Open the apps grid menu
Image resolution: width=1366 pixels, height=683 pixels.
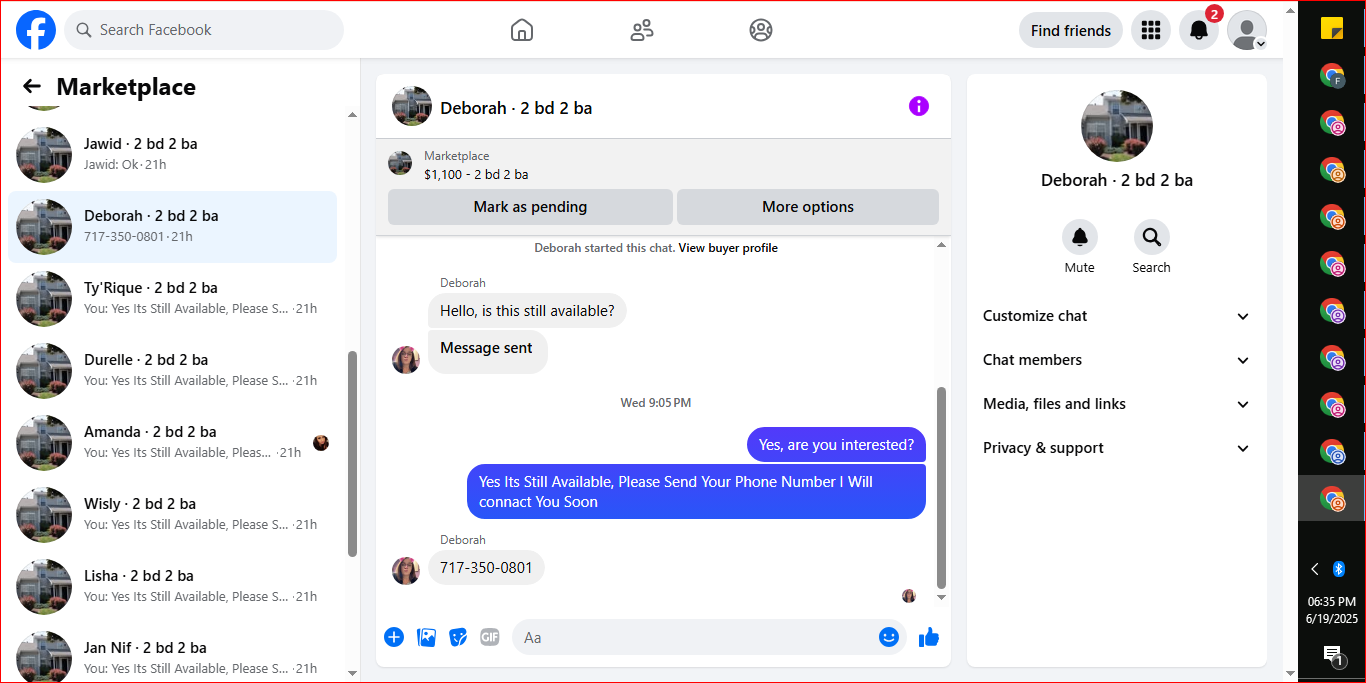[x=1151, y=30]
